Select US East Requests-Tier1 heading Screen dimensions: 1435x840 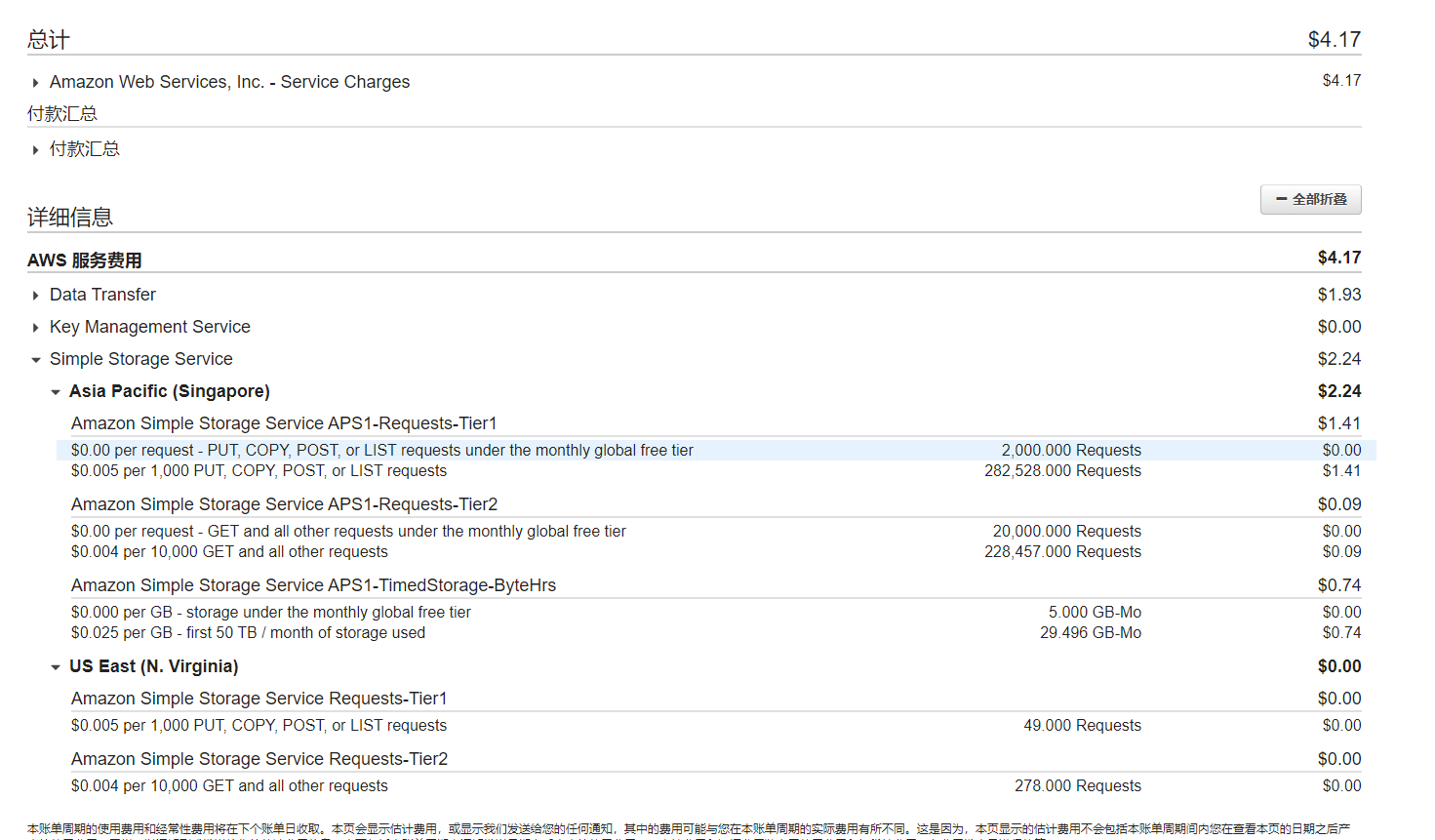pos(259,699)
